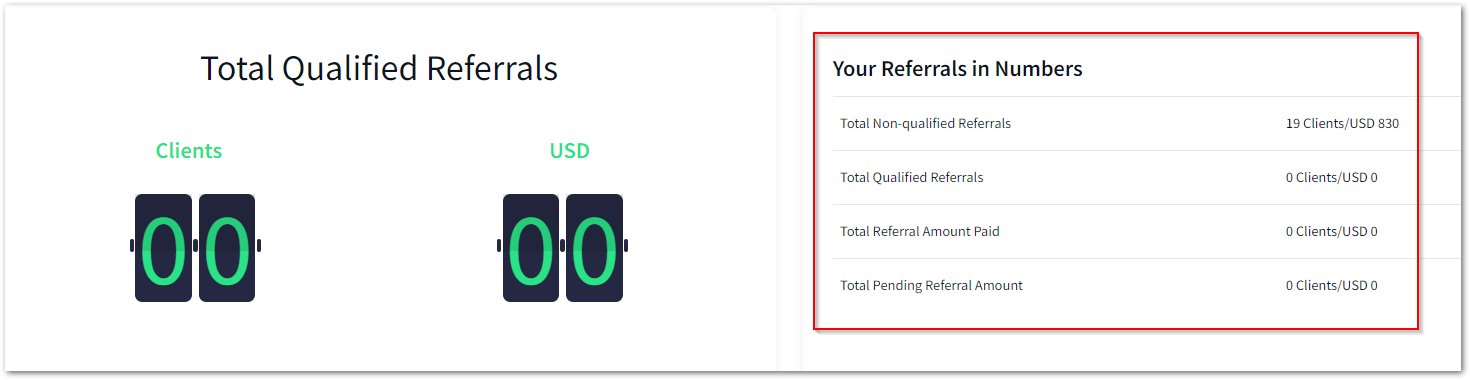This screenshot has width=1470, height=380.
Task: Click the first digit of USD flip counter
Action: point(531,248)
